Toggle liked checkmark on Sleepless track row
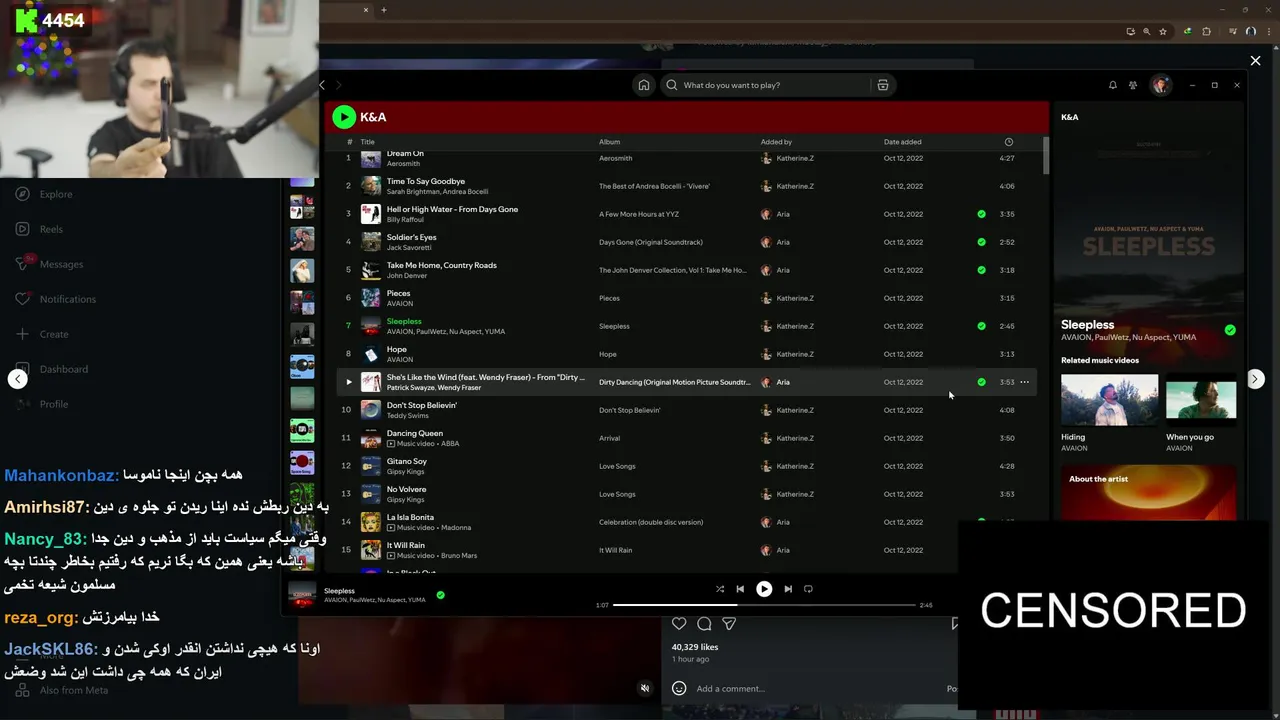Image resolution: width=1280 pixels, height=720 pixels. click(x=981, y=326)
